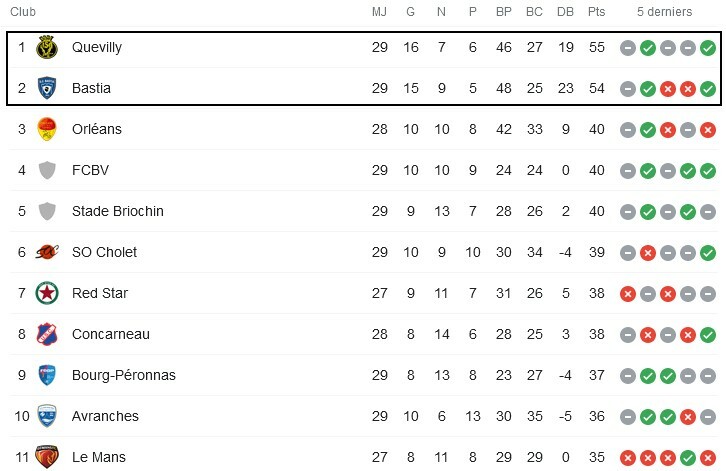Click the Concarneau club crest
The width and height of the screenshot is (726, 471).
tap(46, 334)
